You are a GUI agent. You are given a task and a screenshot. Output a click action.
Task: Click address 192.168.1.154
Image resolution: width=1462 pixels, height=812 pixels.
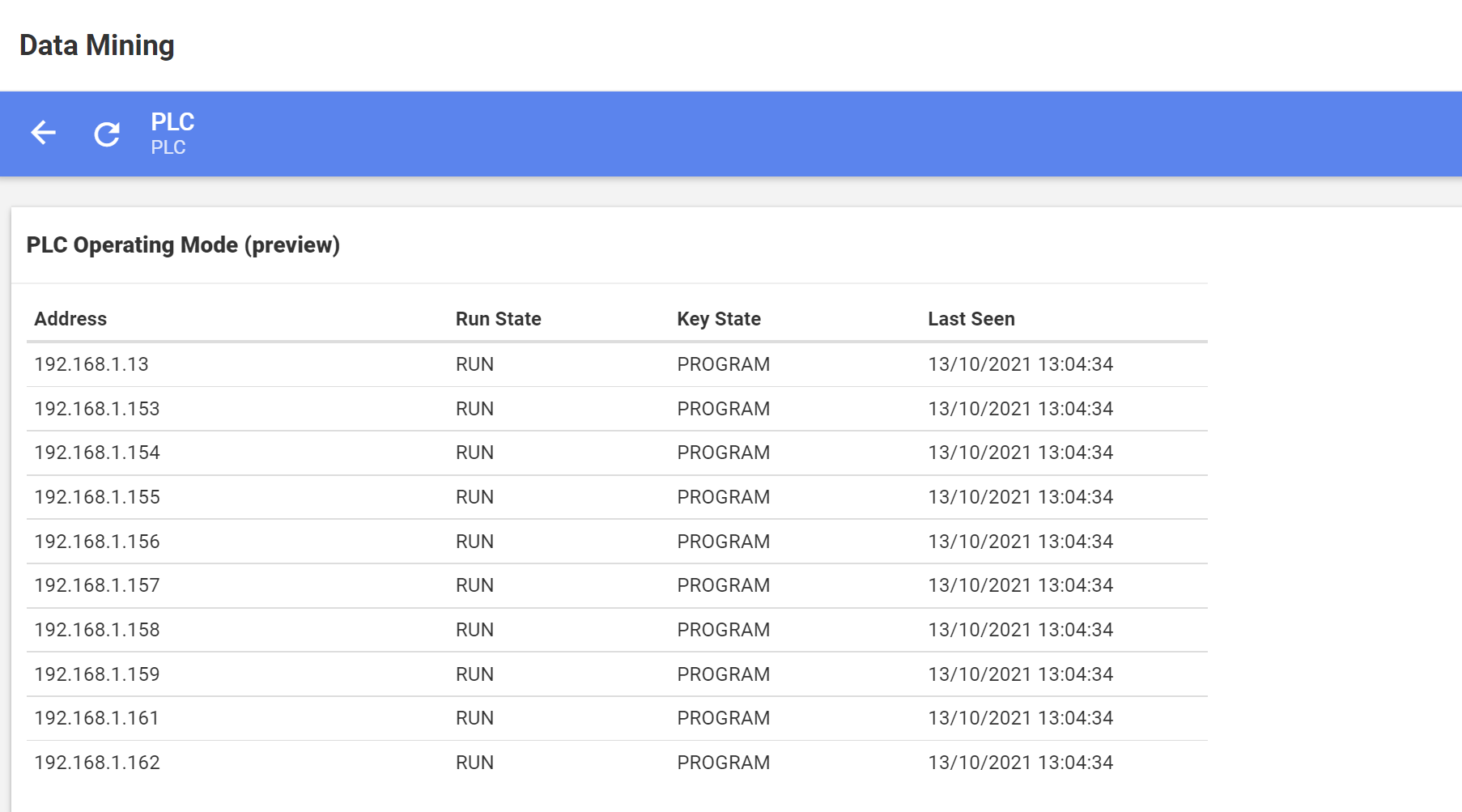click(x=97, y=453)
